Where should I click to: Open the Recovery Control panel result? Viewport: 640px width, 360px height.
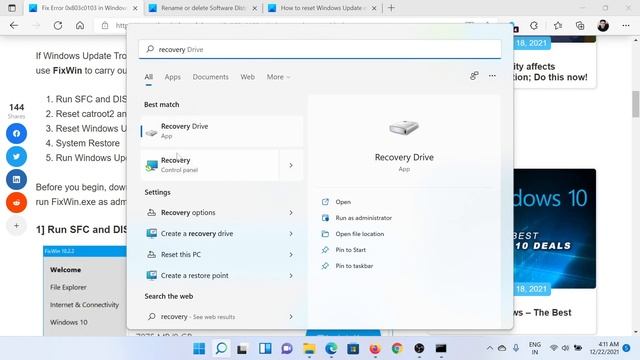(x=210, y=165)
